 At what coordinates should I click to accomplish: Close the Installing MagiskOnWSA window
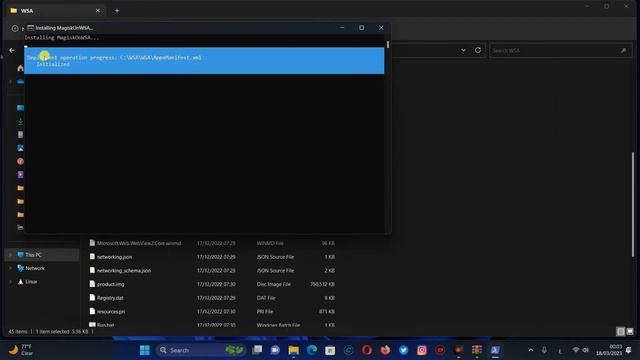pos(381,28)
